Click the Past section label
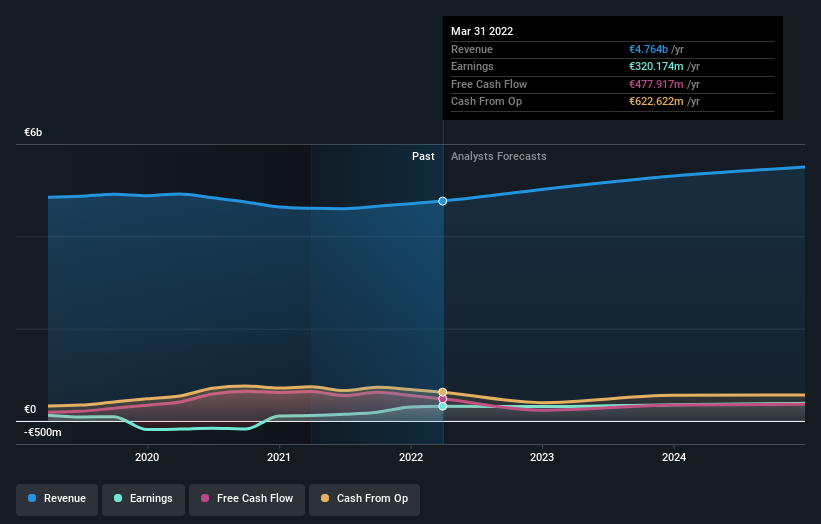The image size is (821, 524). tap(423, 157)
